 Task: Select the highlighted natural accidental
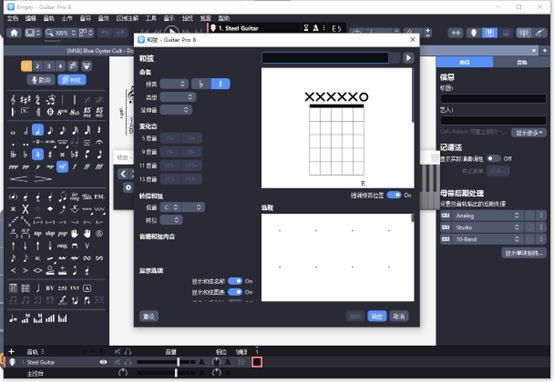[x=38, y=154]
